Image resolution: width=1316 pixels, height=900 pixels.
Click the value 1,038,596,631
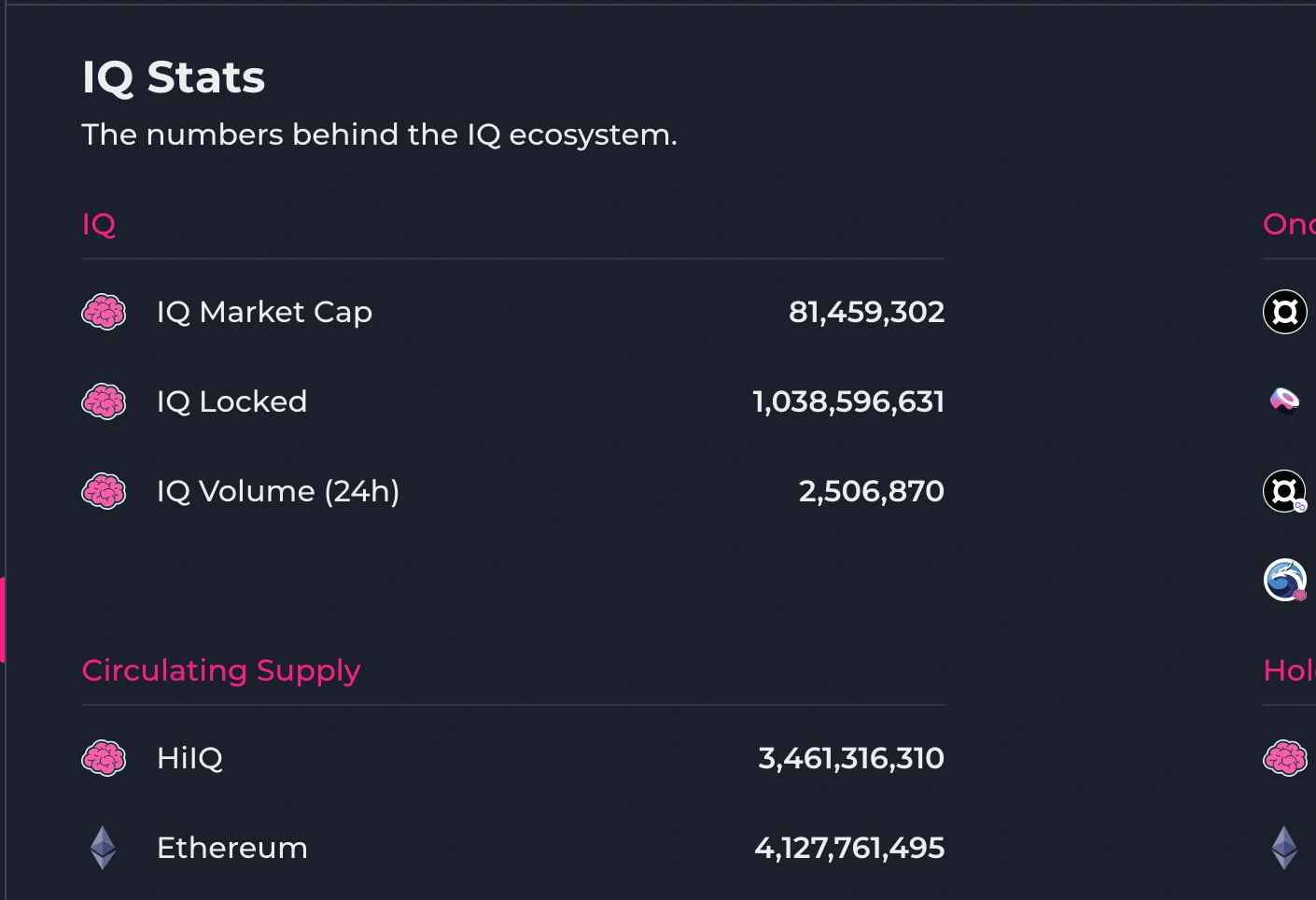(x=849, y=401)
